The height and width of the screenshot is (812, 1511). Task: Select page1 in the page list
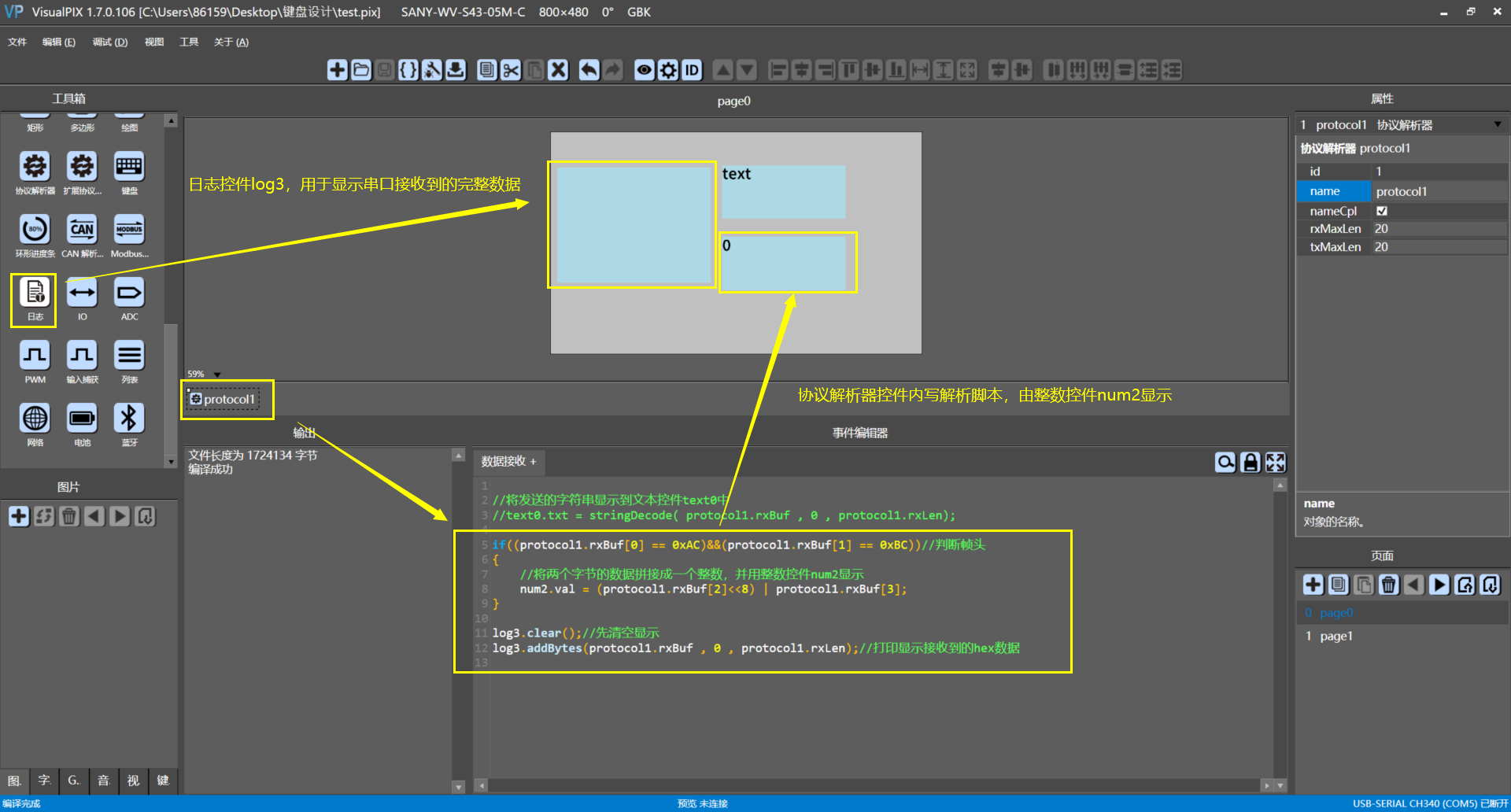point(1402,636)
